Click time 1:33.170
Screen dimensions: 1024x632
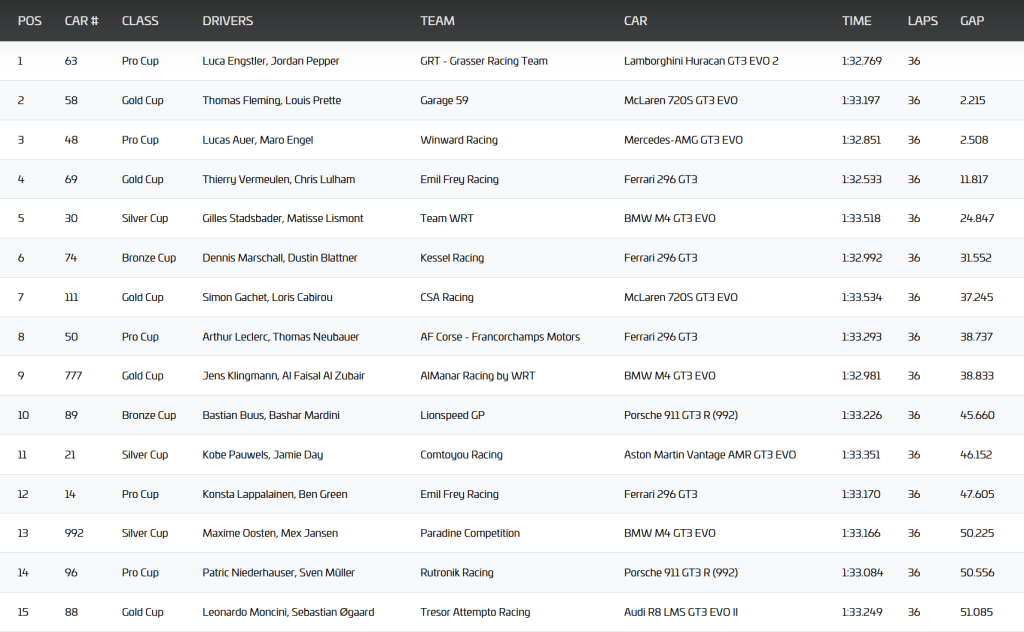point(861,494)
